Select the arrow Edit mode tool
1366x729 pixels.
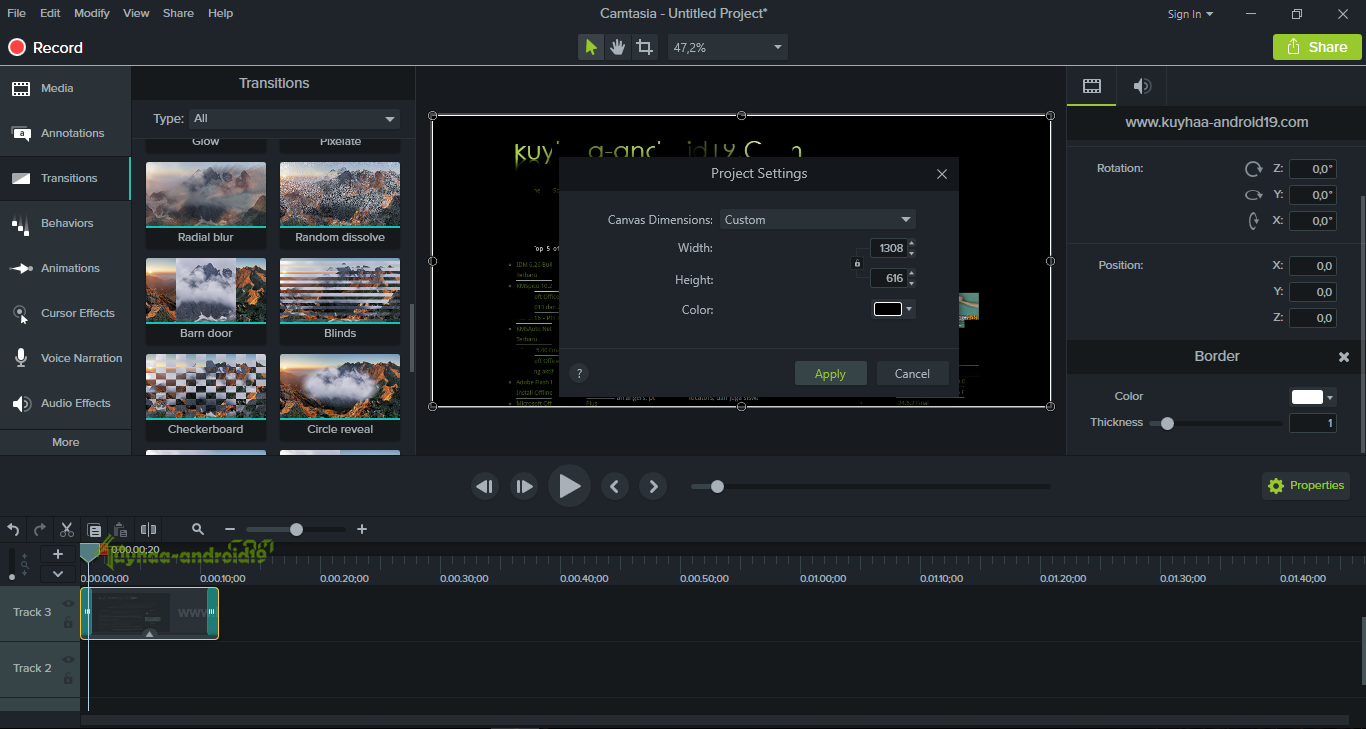pos(591,47)
